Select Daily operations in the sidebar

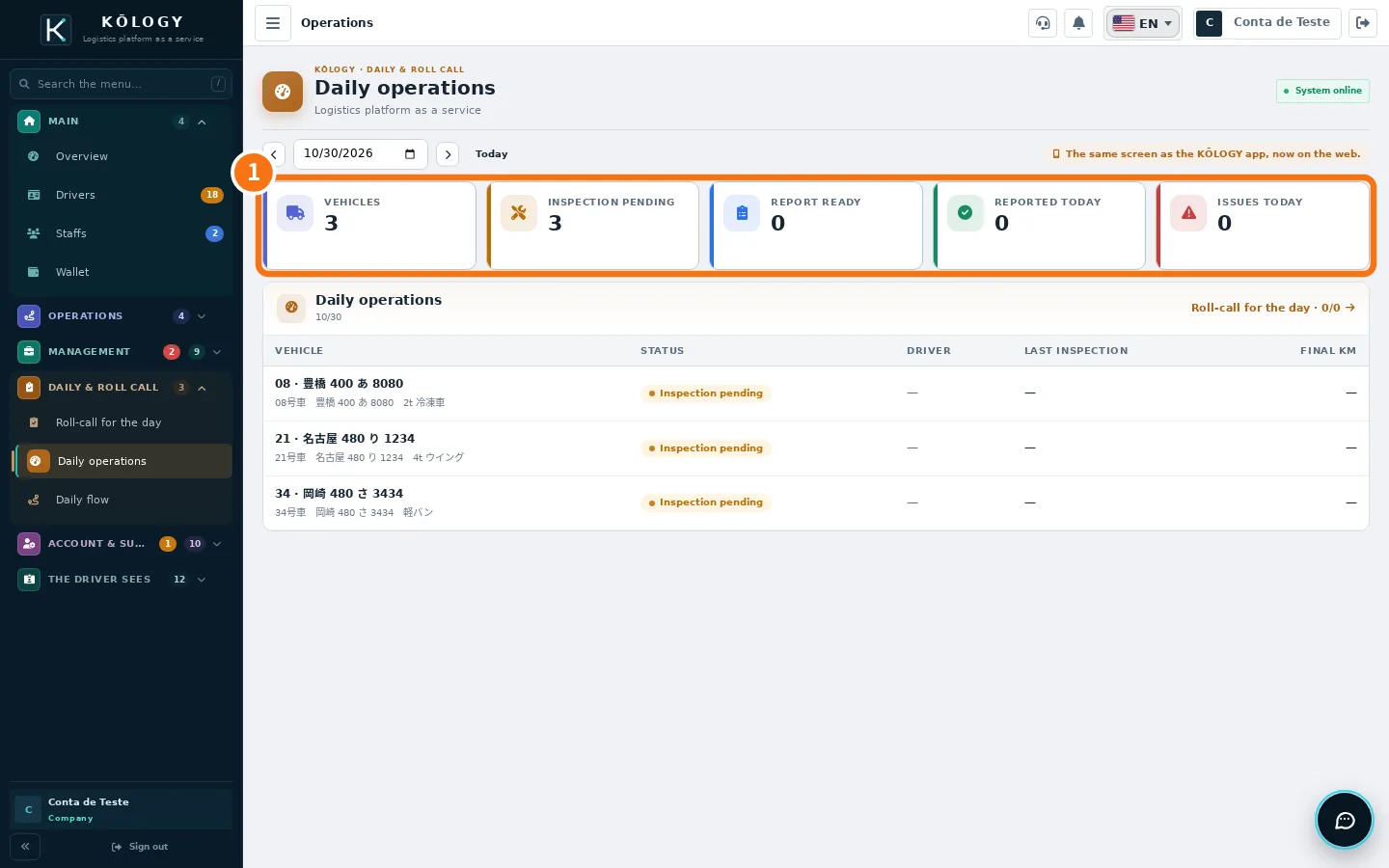click(123, 461)
